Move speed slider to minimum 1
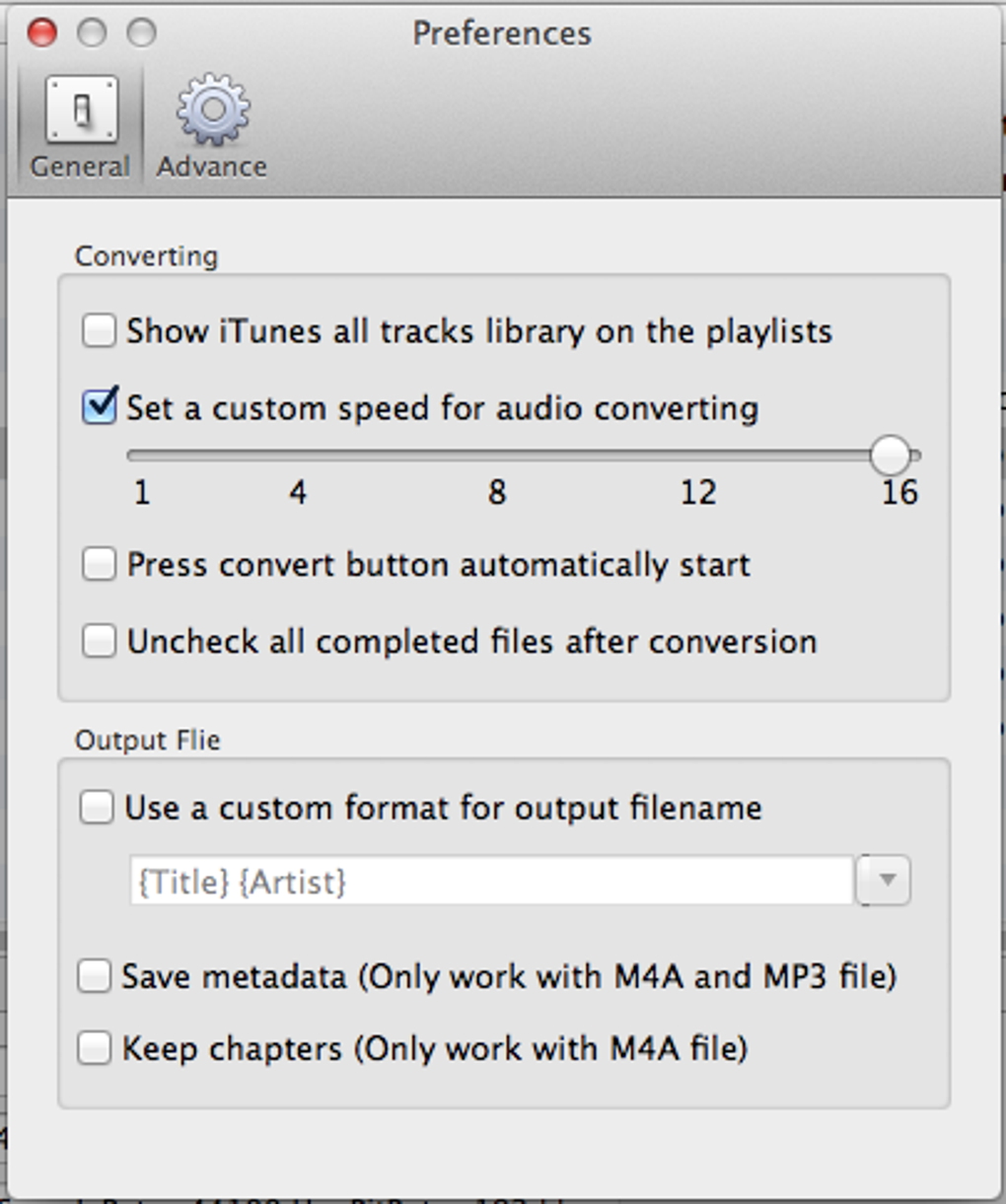The width and height of the screenshot is (1006, 1204). 141,456
